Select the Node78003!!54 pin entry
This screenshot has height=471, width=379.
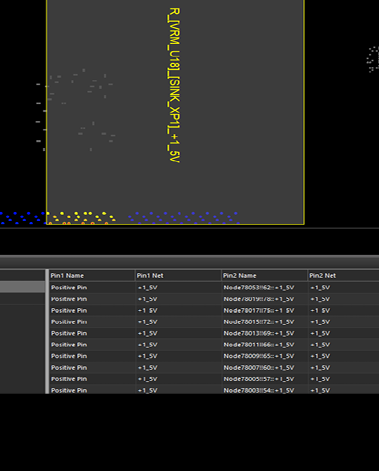tap(259, 390)
